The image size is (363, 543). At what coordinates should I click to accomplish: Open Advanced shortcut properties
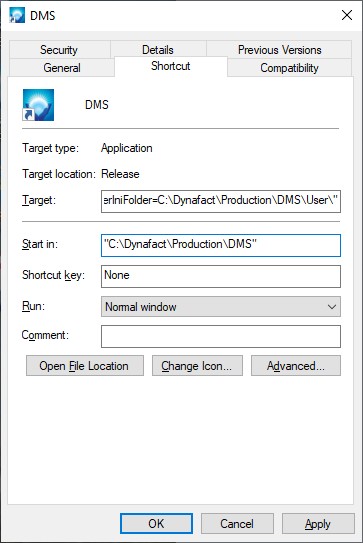(296, 366)
